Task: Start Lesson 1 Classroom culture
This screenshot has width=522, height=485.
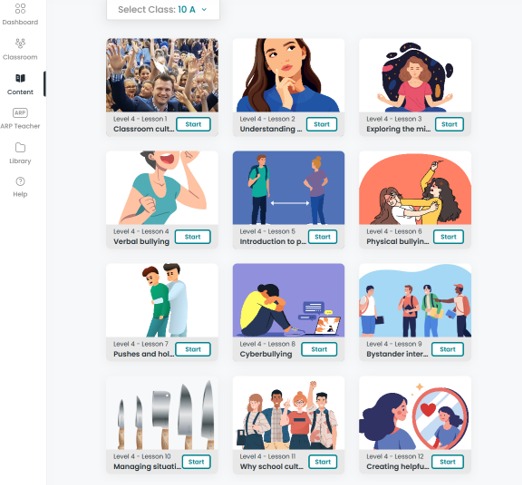Action: [x=193, y=124]
